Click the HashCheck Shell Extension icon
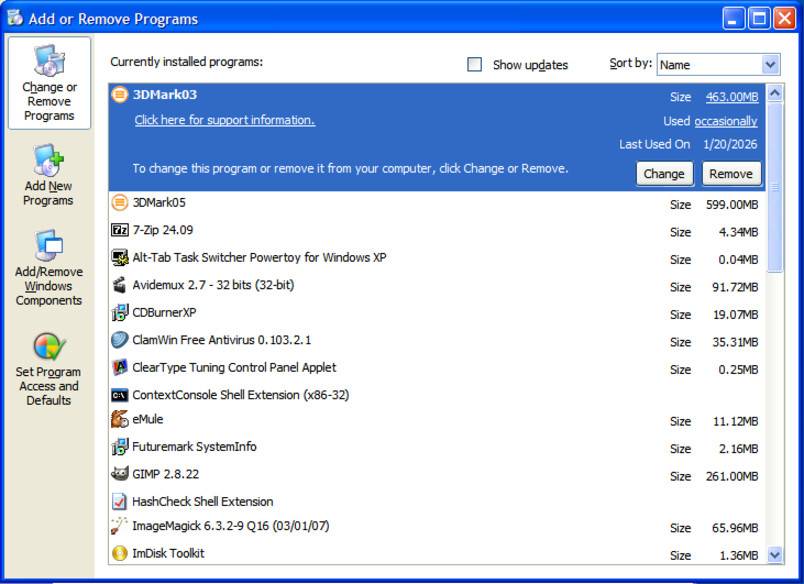Viewport: 804px width, 584px height. [120, 501]
